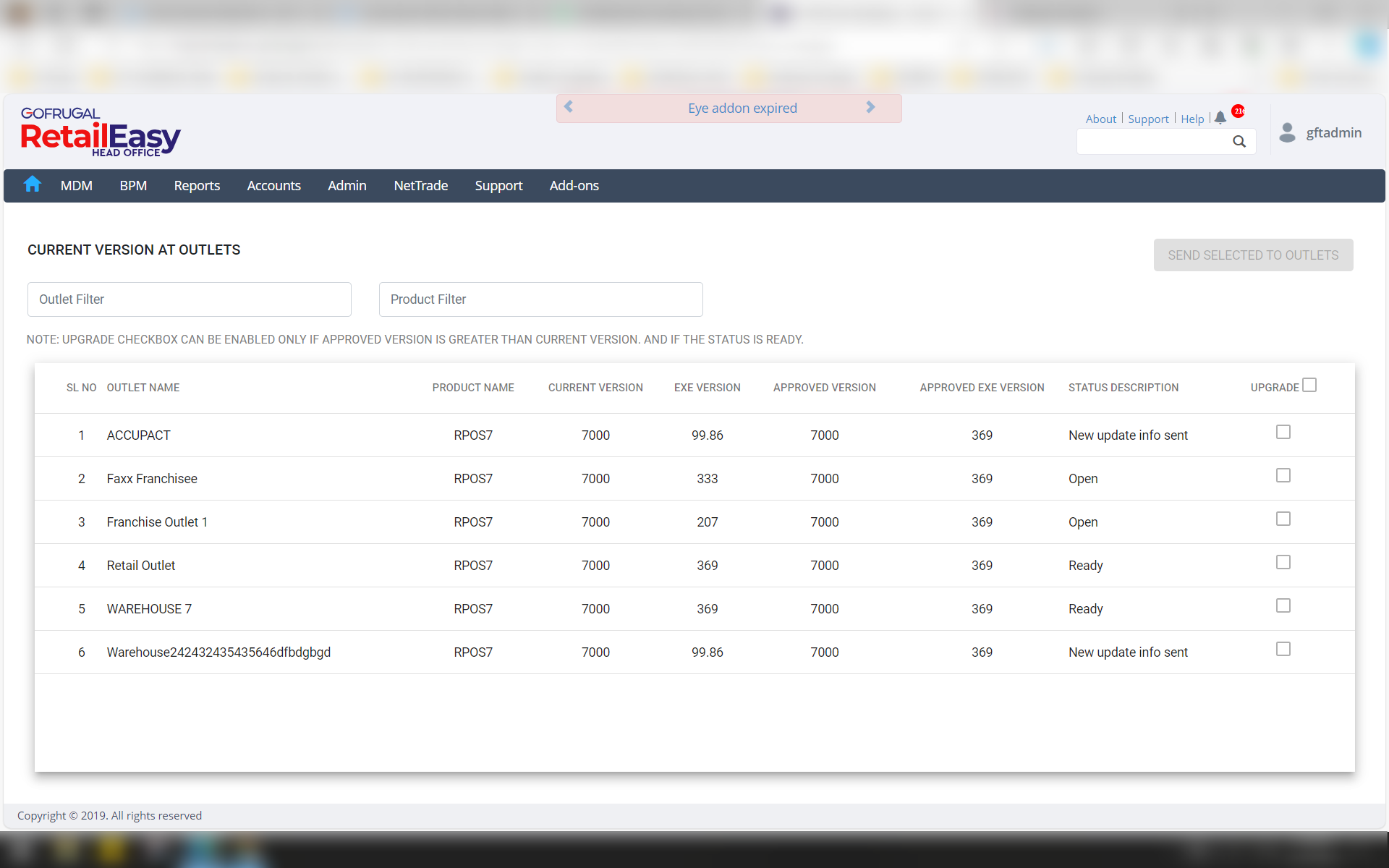This screenshot has width=1389, height=868.
Task: Click the gftadmin user avatar icon
Action: 1287,132
